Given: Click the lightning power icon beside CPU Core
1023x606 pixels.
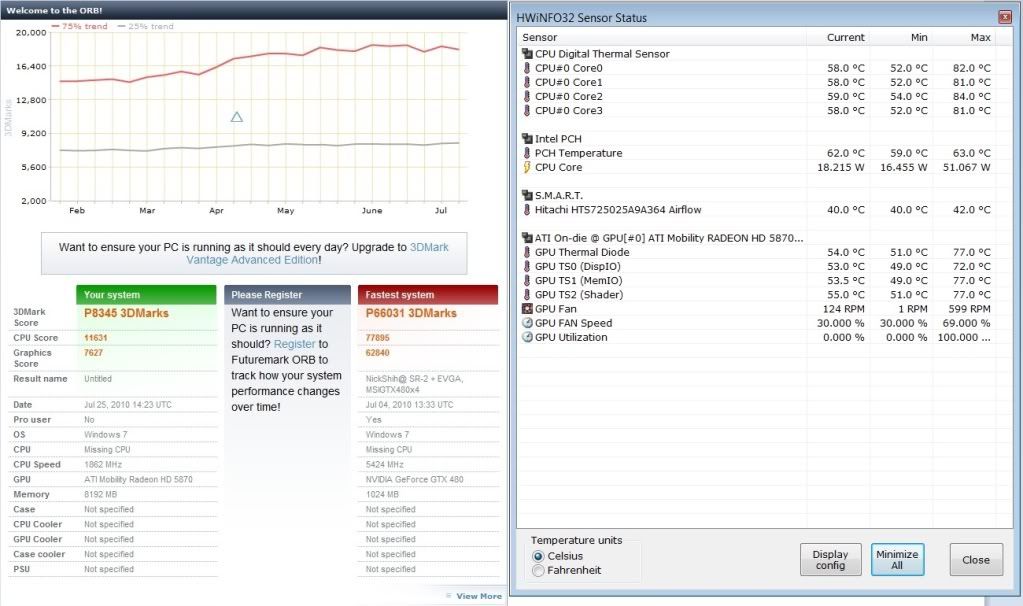Looking at the screenshot, I should pyautogui.click(x=527, y=167).
